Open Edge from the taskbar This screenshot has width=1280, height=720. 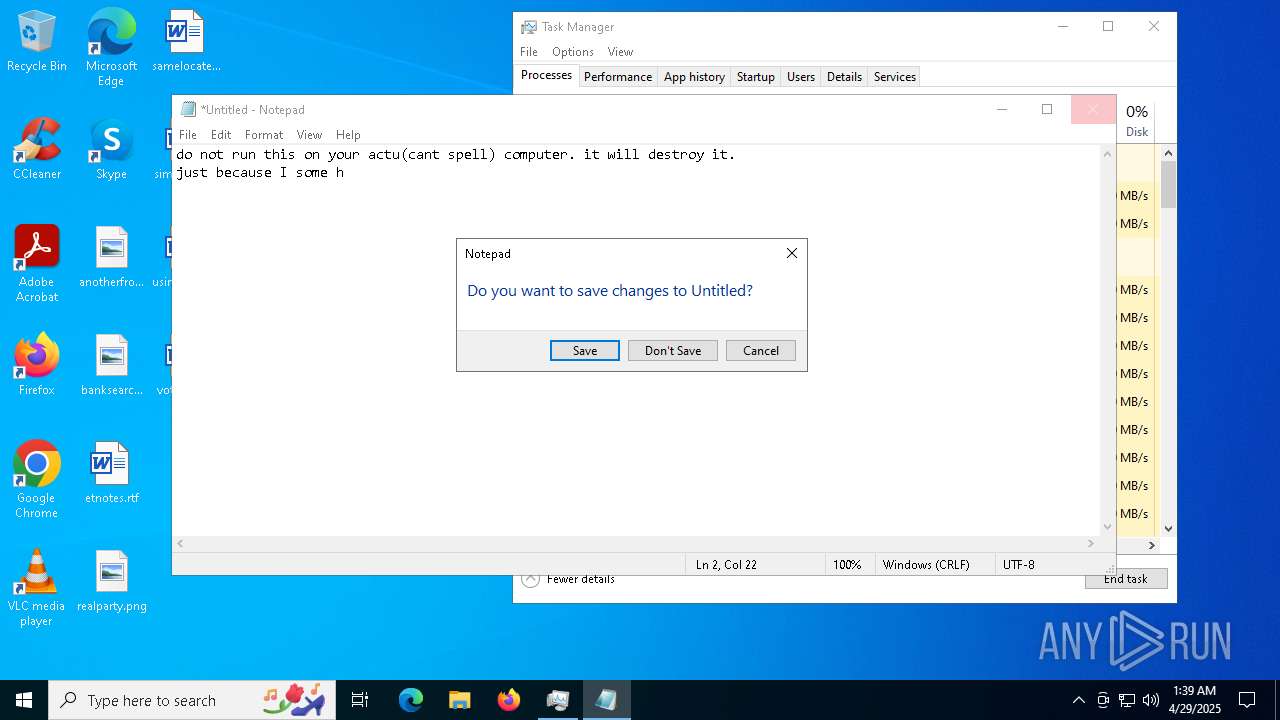tap(411, 700)
